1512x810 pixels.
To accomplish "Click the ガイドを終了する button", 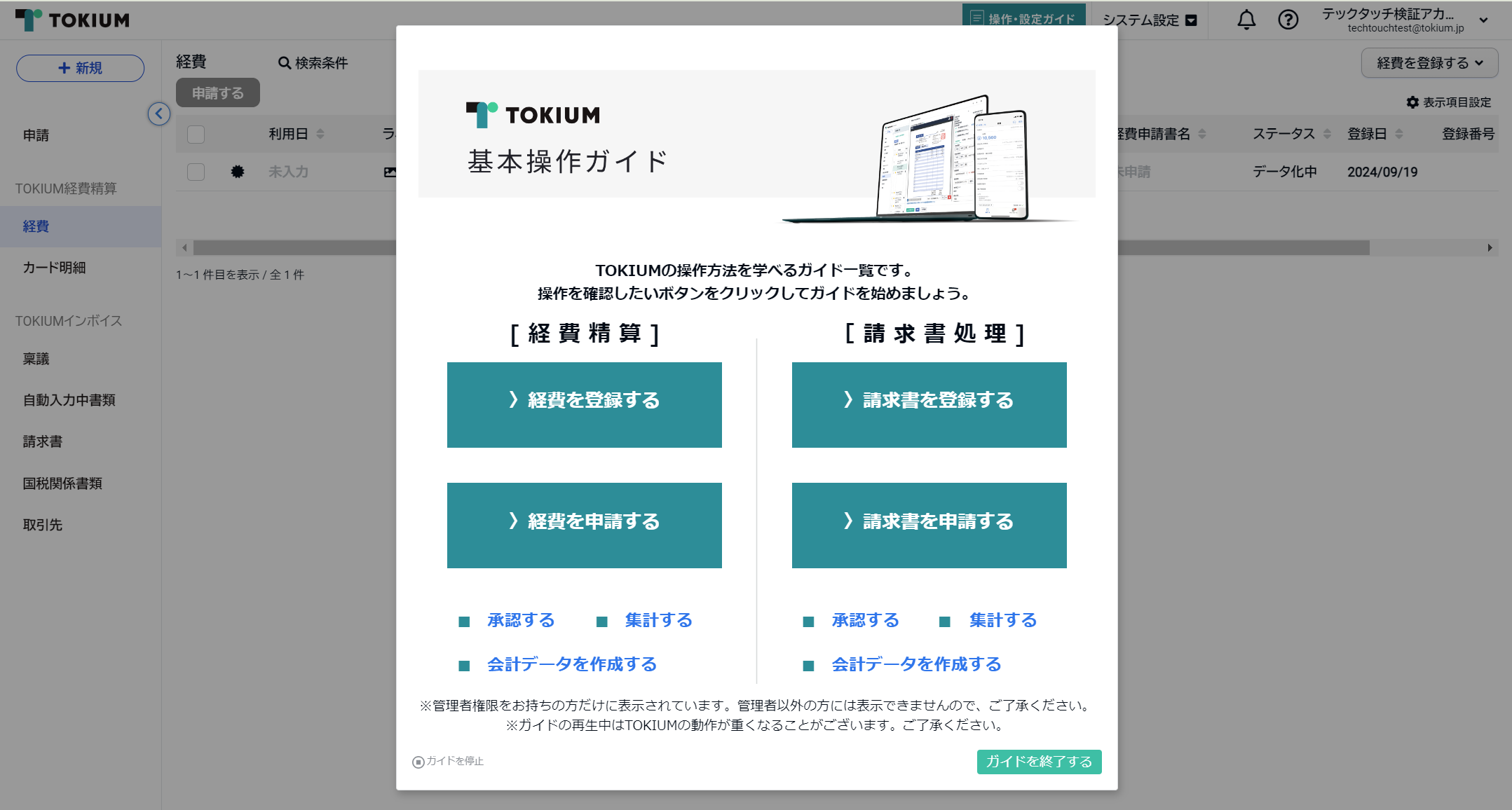I will 1039,762.
